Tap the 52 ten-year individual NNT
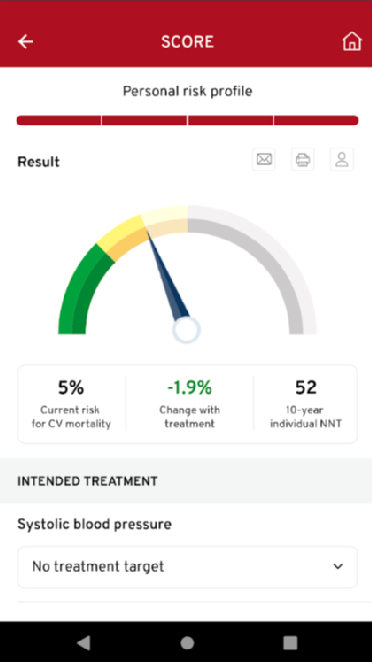The width and height of the screenshot is (372, 662). click(306, 388)
